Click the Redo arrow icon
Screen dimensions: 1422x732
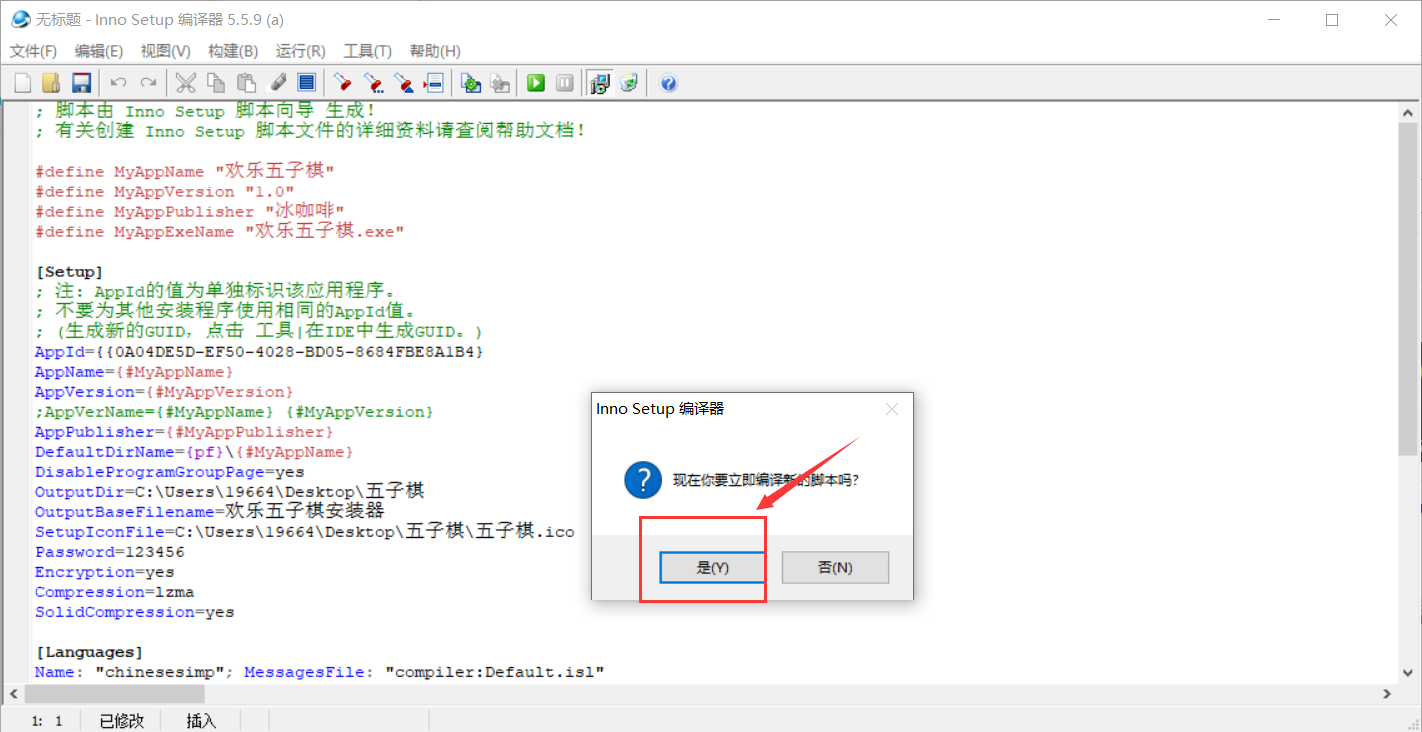coord(148,83)
